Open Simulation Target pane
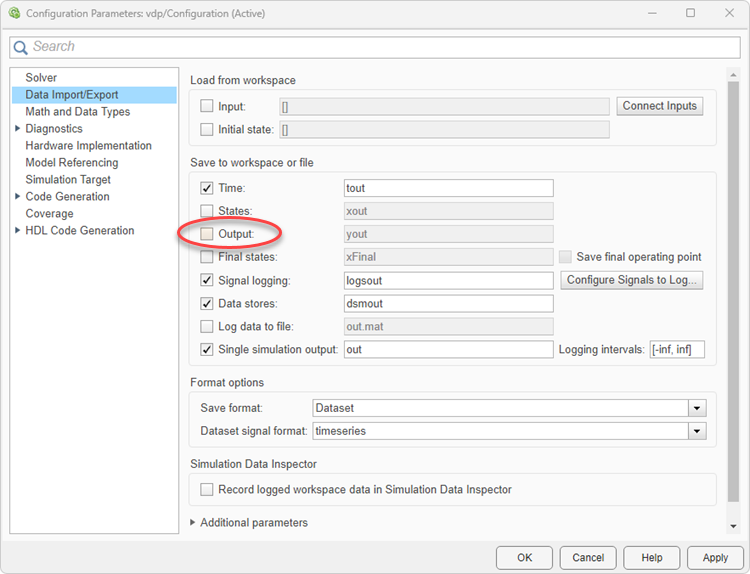Viewport: 750px width, 574px height. pos(68,179)
